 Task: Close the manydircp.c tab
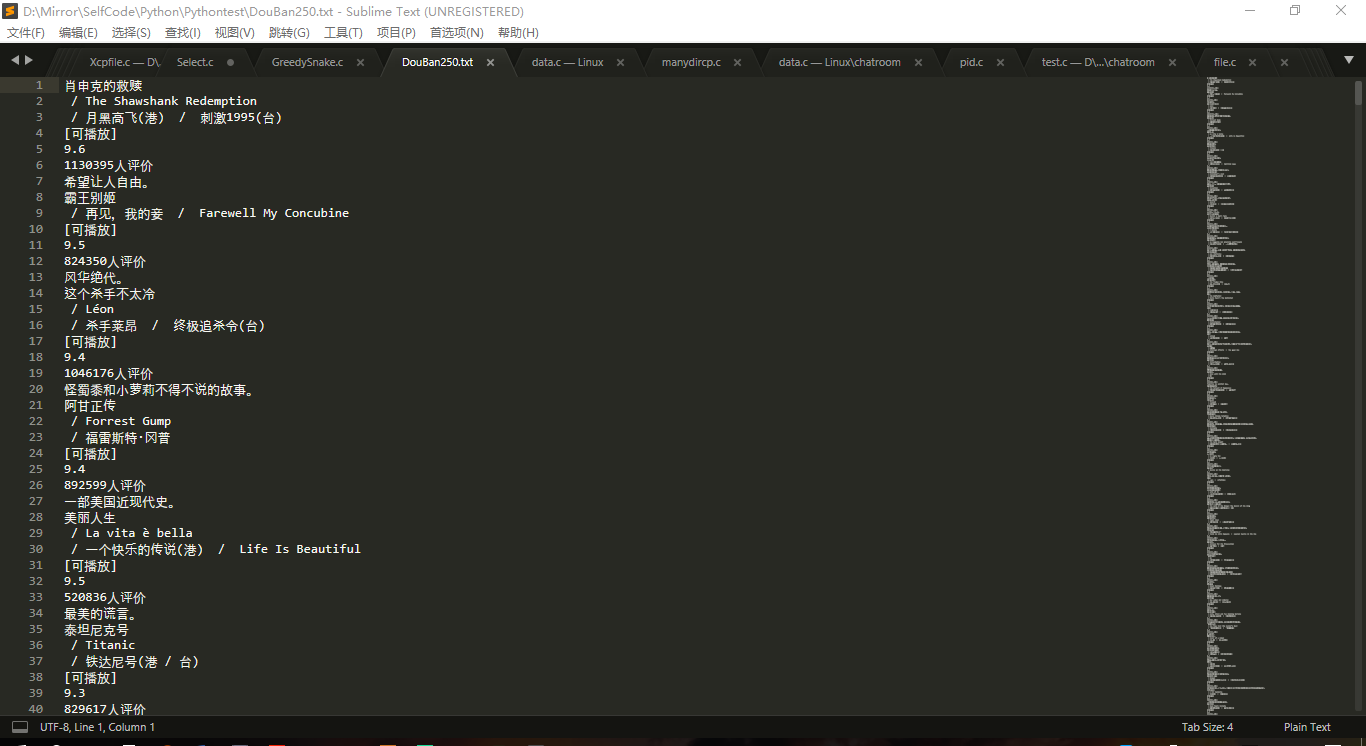pyautogui.click(x=737, y=62)
